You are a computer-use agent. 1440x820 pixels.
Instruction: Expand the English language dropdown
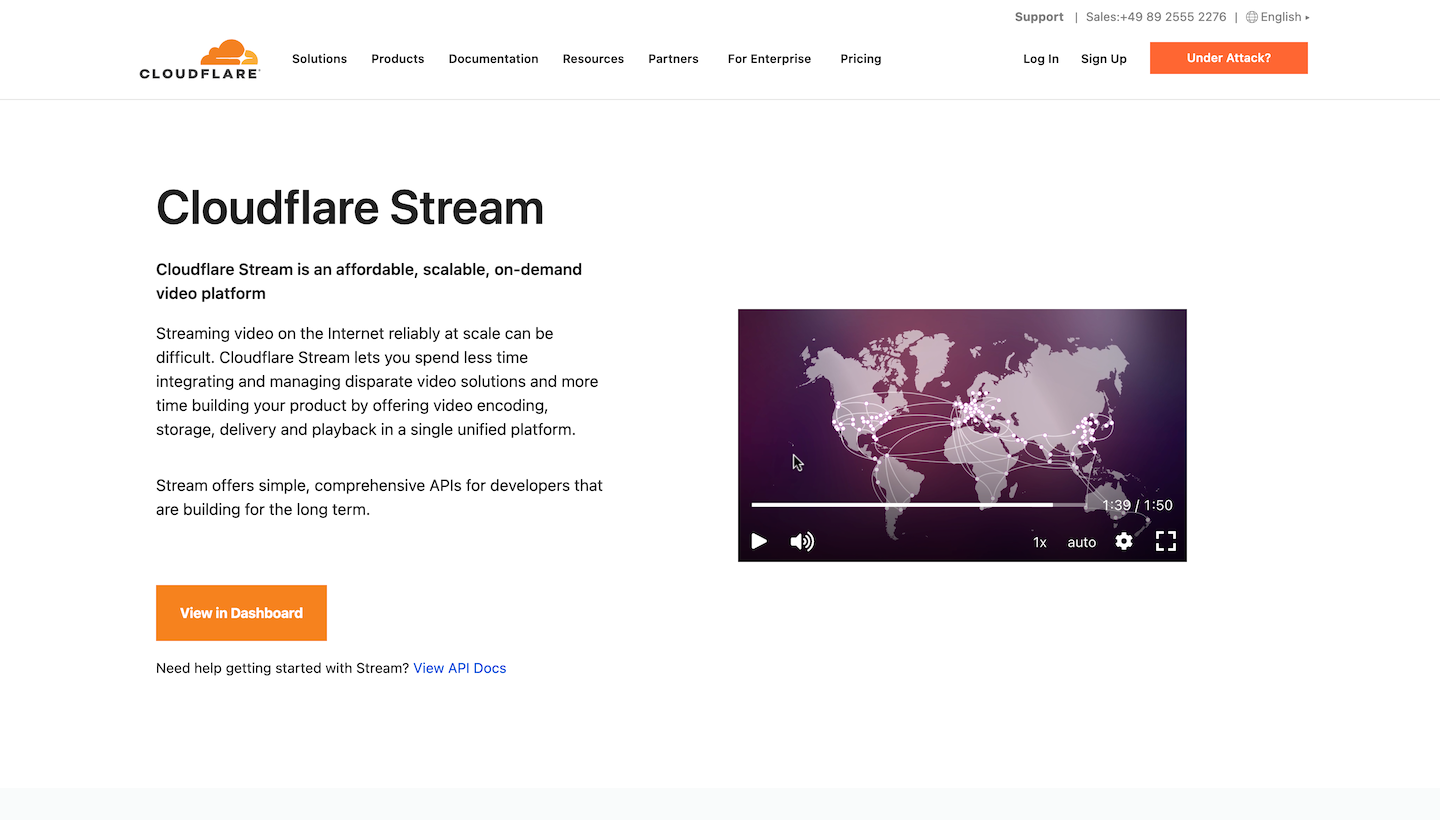pyautogui.click(x=1283, y=17)
